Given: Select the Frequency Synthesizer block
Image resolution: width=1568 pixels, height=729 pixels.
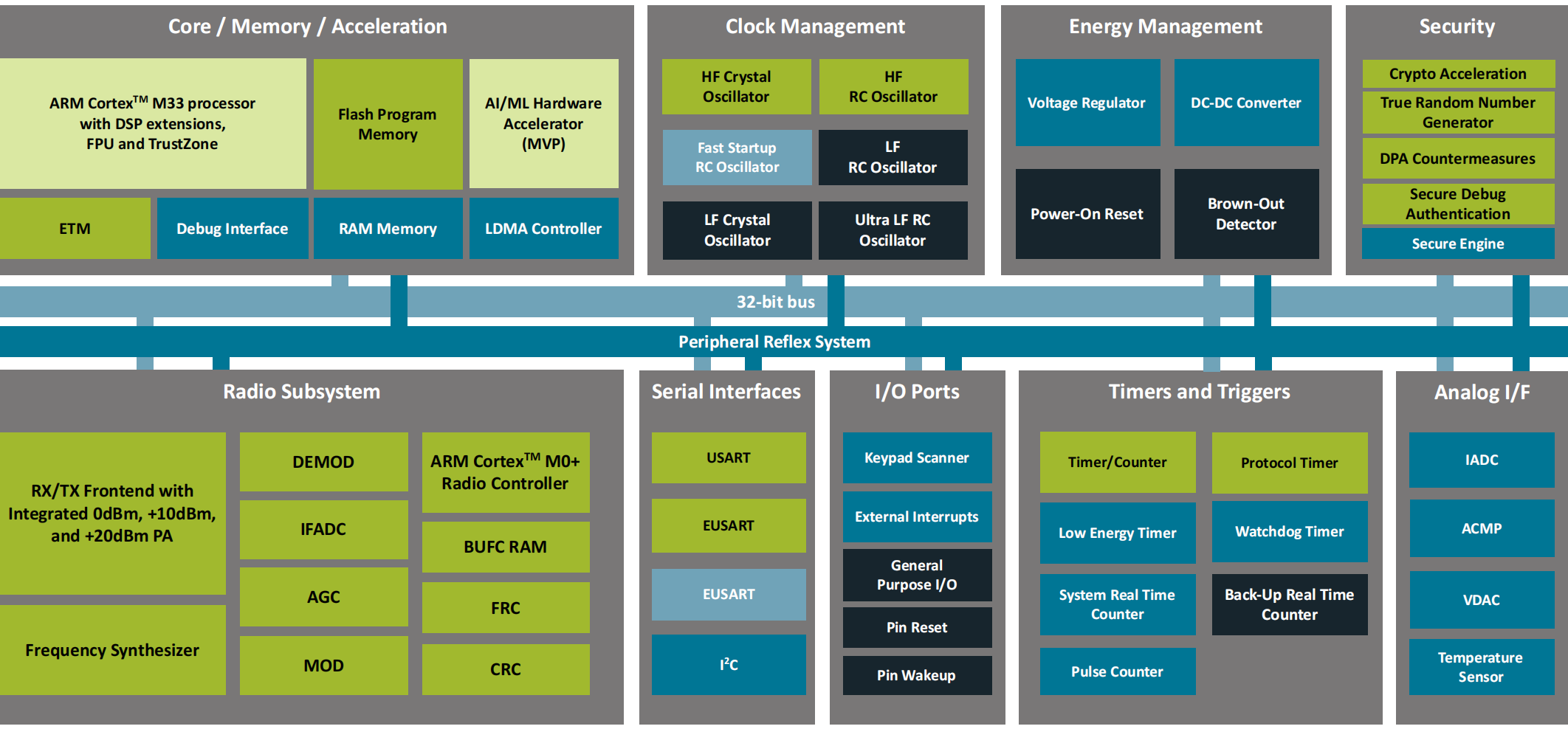Looking at the screenshot, I should pos(112,650).
